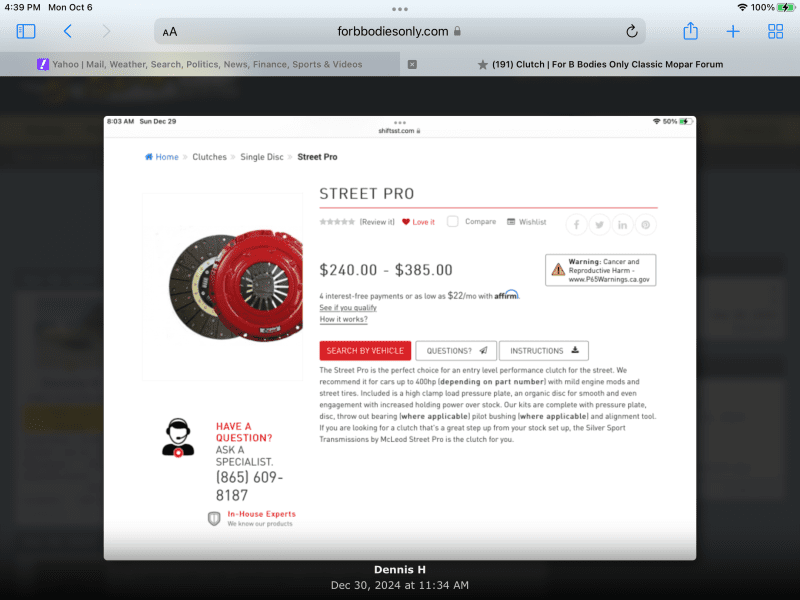
Task: Add a new tab with plus icon
Action: pos(733,32)
